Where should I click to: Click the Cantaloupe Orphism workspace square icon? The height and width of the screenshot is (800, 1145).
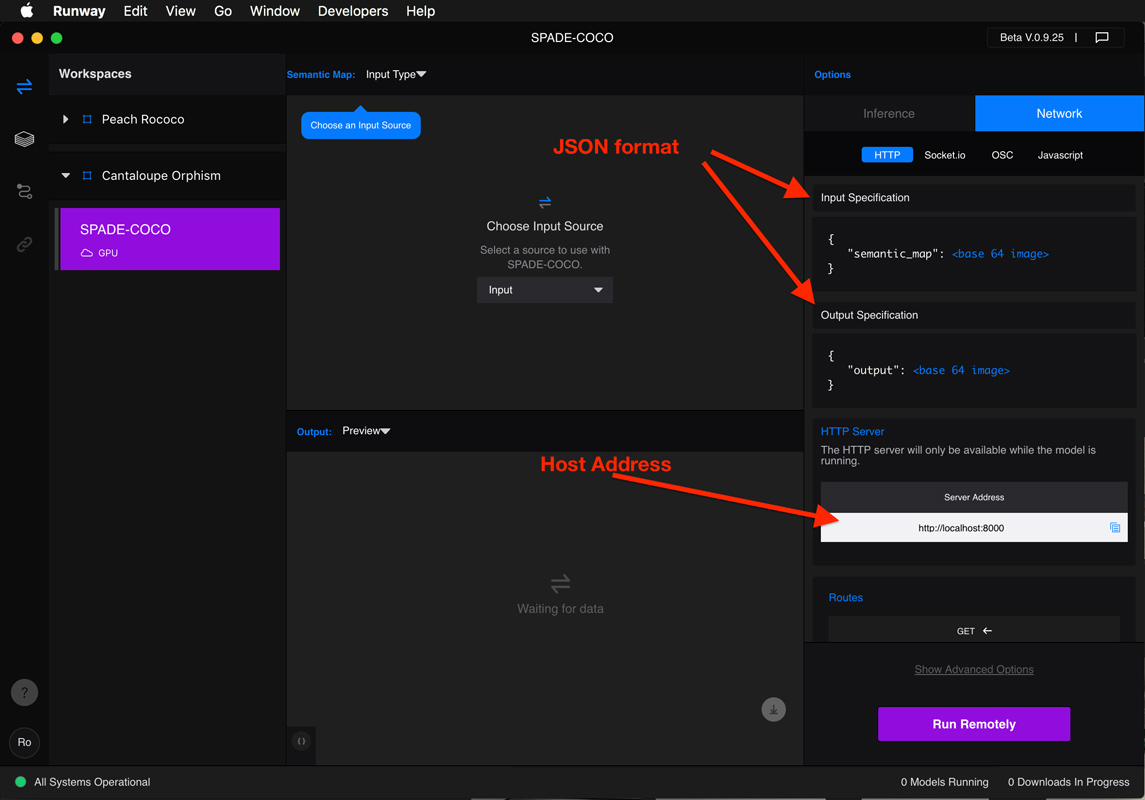coord(87,175)
